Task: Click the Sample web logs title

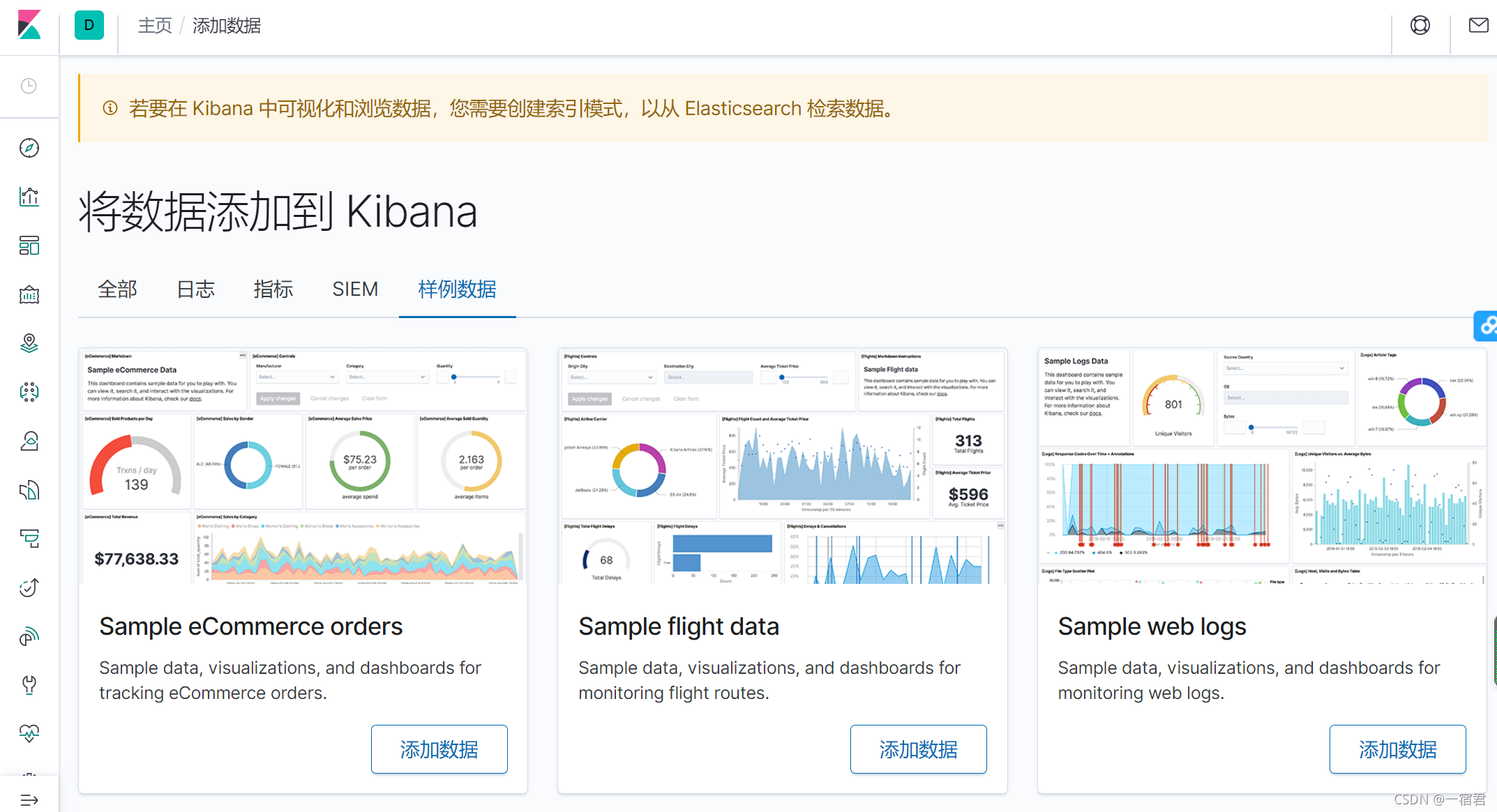Action: [x=1152, y=626]
